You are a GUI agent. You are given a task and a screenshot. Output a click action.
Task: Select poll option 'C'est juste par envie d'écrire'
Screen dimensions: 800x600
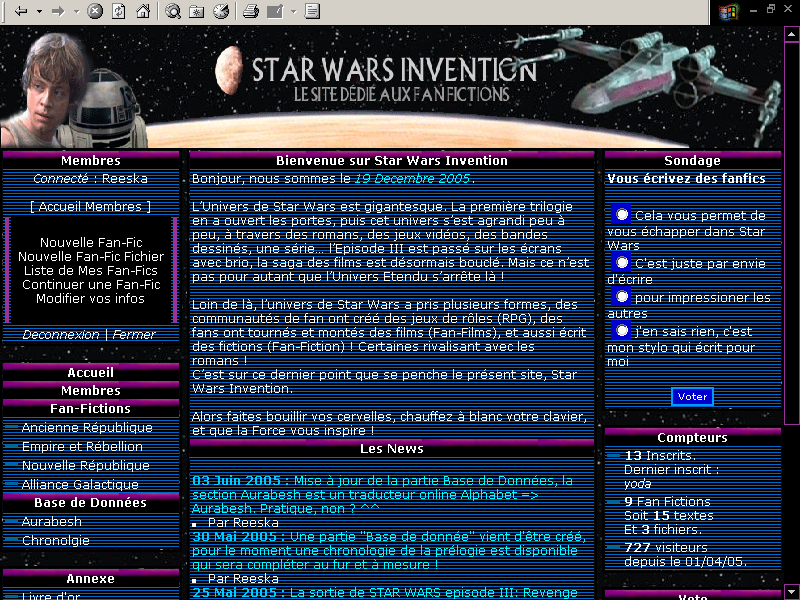(x=621, y=263)
